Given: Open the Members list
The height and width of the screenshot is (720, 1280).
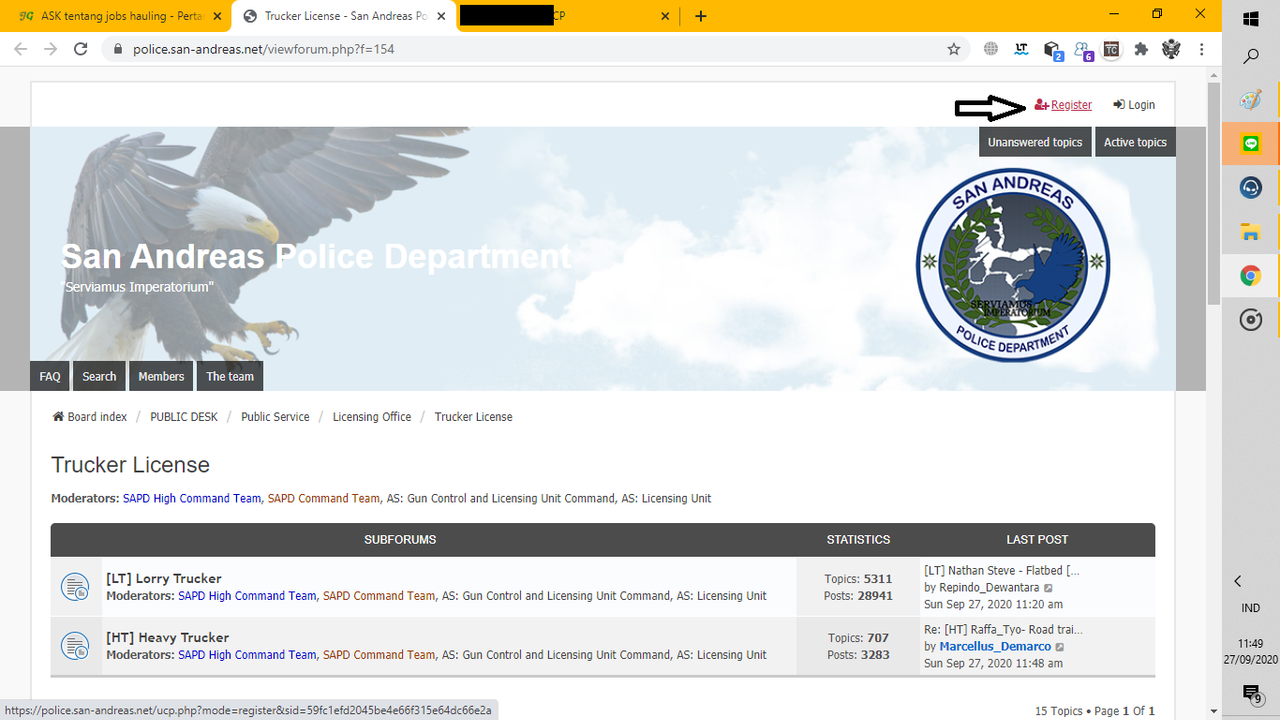Looking at the screenshot, I should pyautogui.click(x=161, y=376).
